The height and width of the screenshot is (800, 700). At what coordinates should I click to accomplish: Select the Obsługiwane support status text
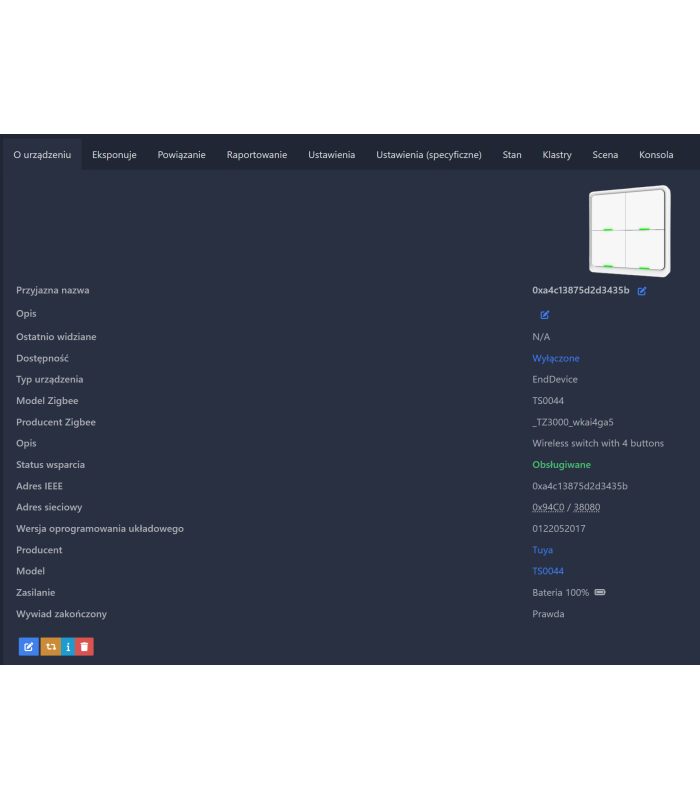[x=561, y=465]
